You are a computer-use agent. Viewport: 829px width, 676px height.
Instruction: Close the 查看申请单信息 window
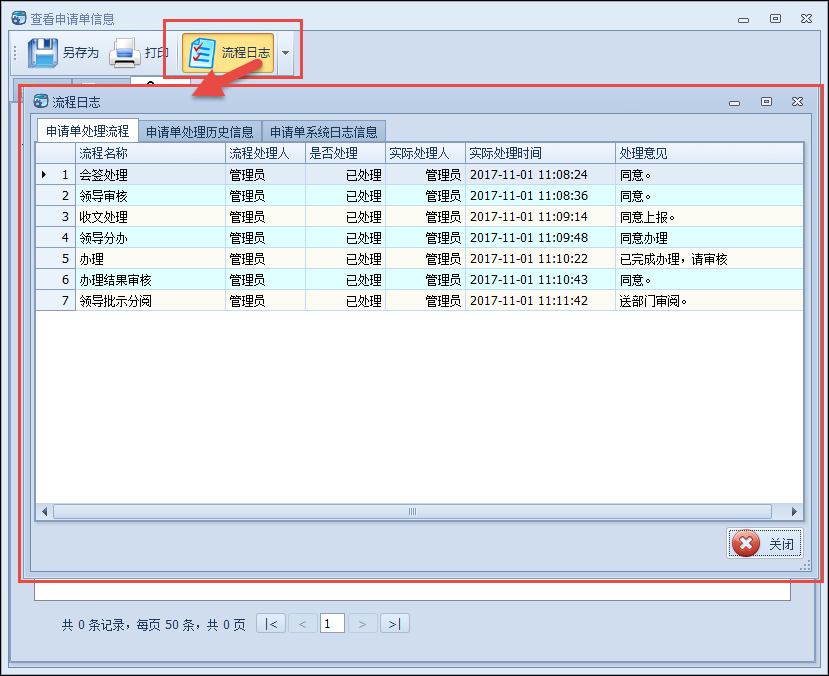click(806, 18)
